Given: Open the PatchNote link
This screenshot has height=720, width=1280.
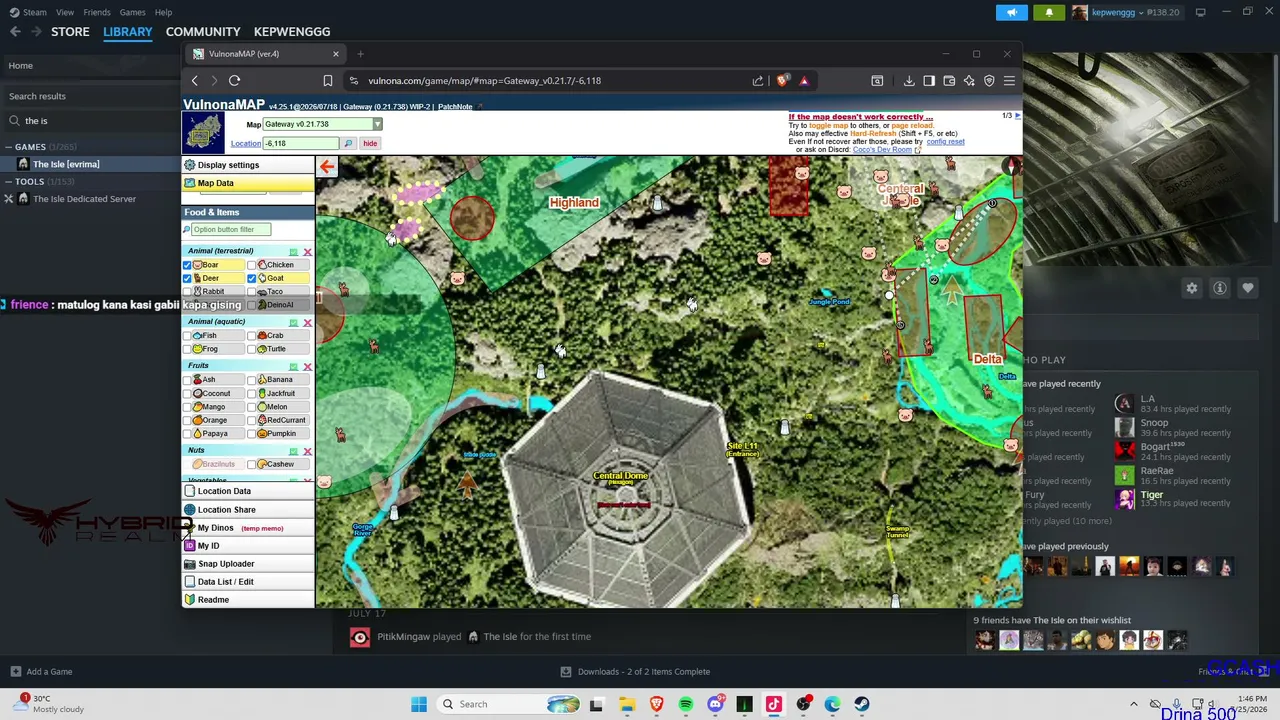Looking at the screenshot, I should (455, 107).
